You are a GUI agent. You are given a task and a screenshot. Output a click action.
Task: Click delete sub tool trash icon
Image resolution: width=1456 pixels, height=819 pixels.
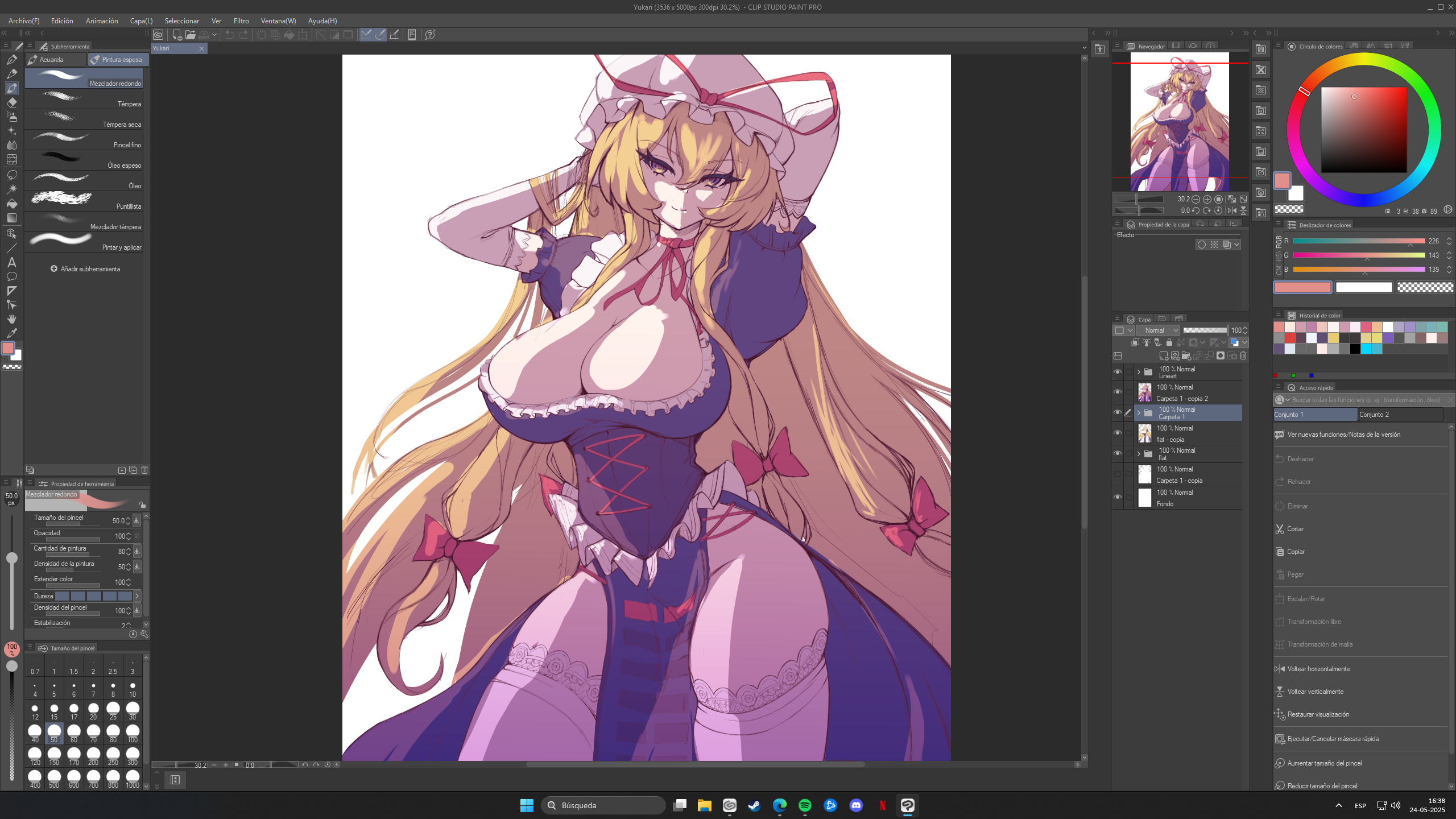click(144, 470)
